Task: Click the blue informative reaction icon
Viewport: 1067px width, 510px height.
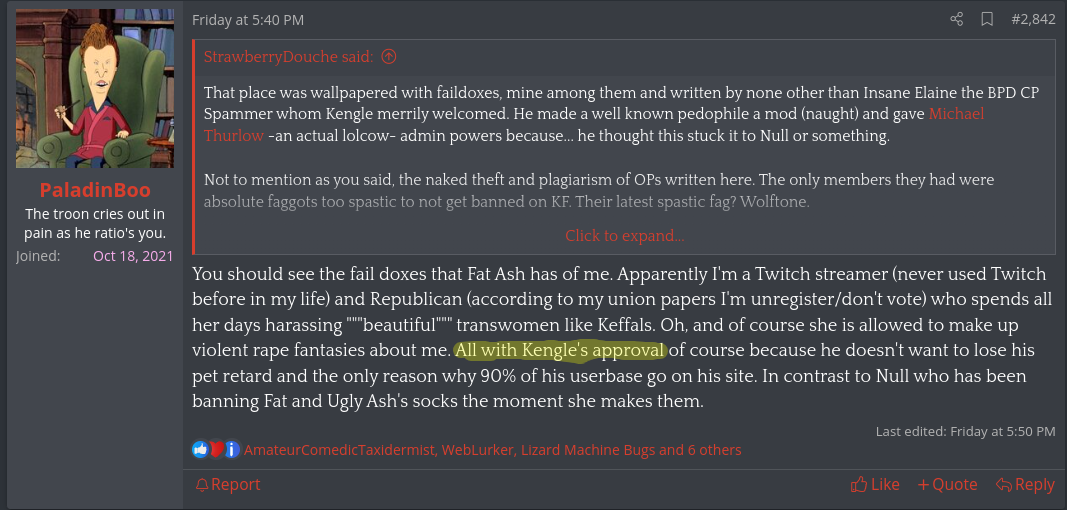Action: 231,450
